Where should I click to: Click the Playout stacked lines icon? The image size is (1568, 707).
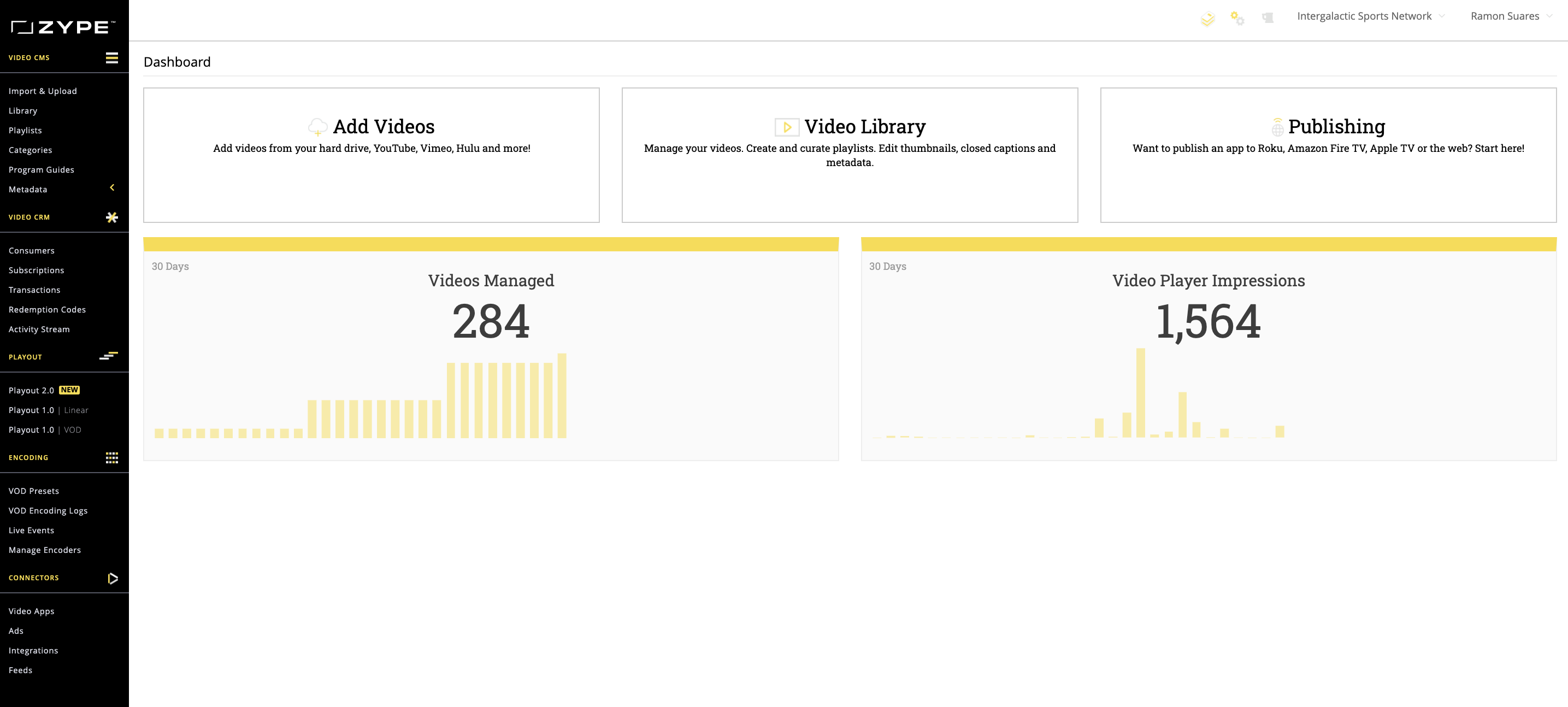point(109,356)
